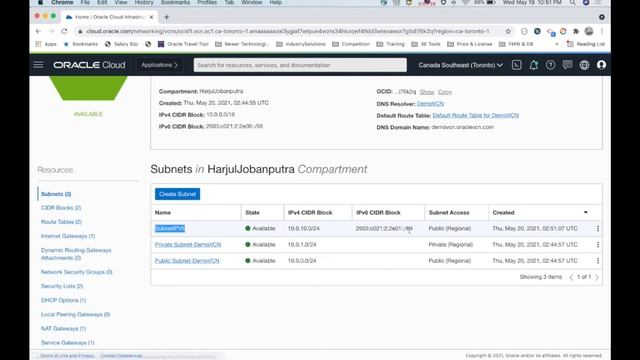
Task: Open Cloud Shell developer tools icon
Action: 516,65
